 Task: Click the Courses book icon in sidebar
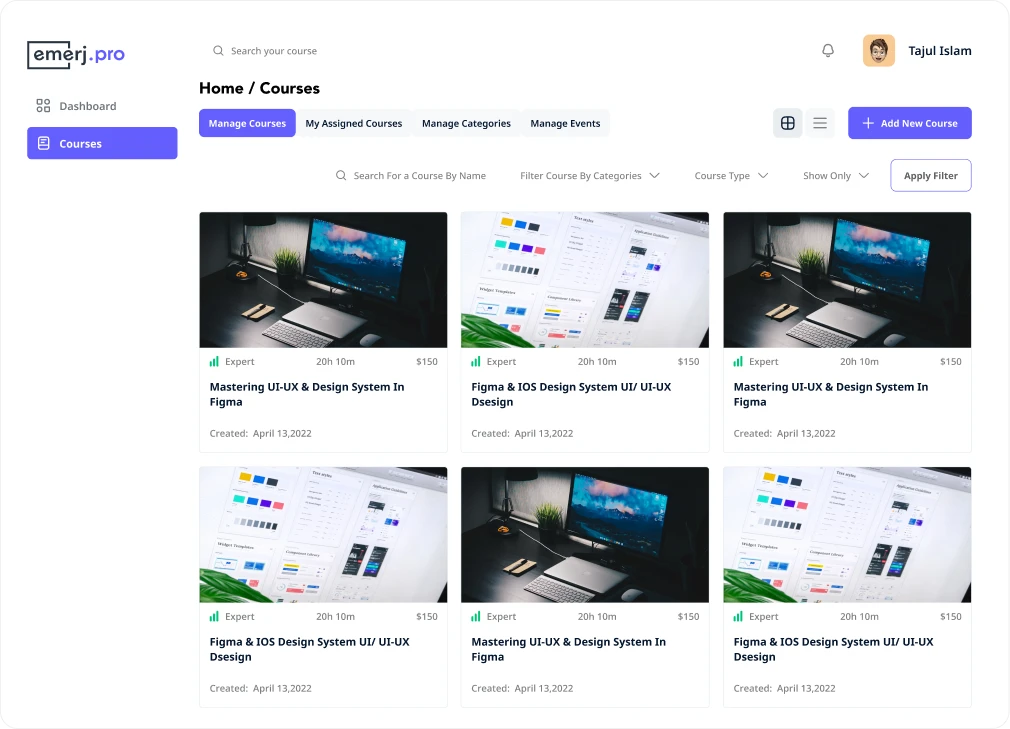click(x=43, y=144)
